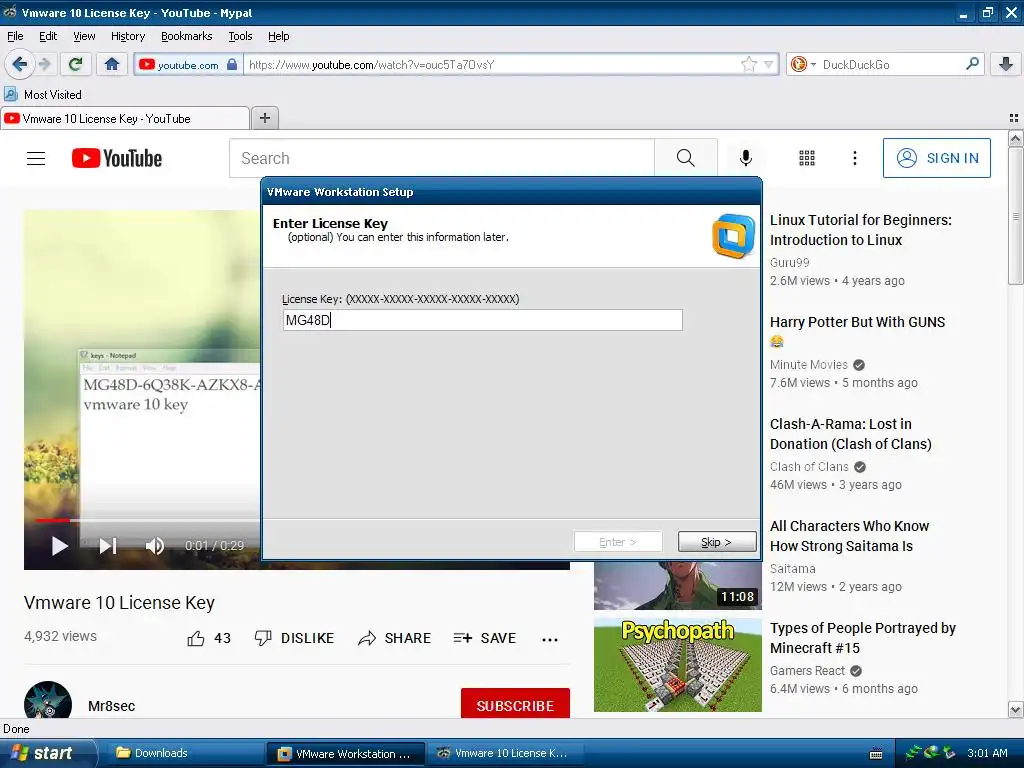This screenshot has height=768, width=1024.
Task: Open Linux Tutorial for Beginners video
Action: pos(861,230)
